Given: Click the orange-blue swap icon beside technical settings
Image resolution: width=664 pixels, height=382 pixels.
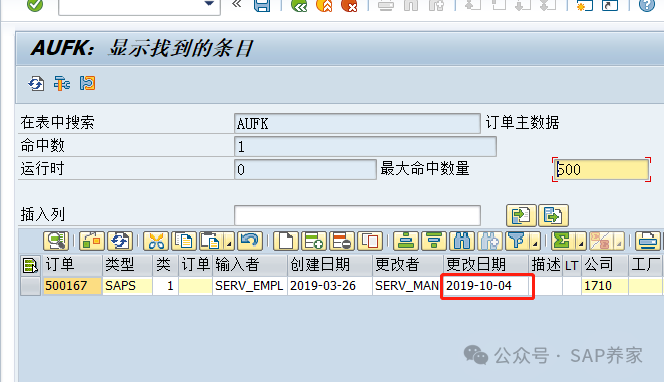Looking at the screenshot, I should 87,83.
